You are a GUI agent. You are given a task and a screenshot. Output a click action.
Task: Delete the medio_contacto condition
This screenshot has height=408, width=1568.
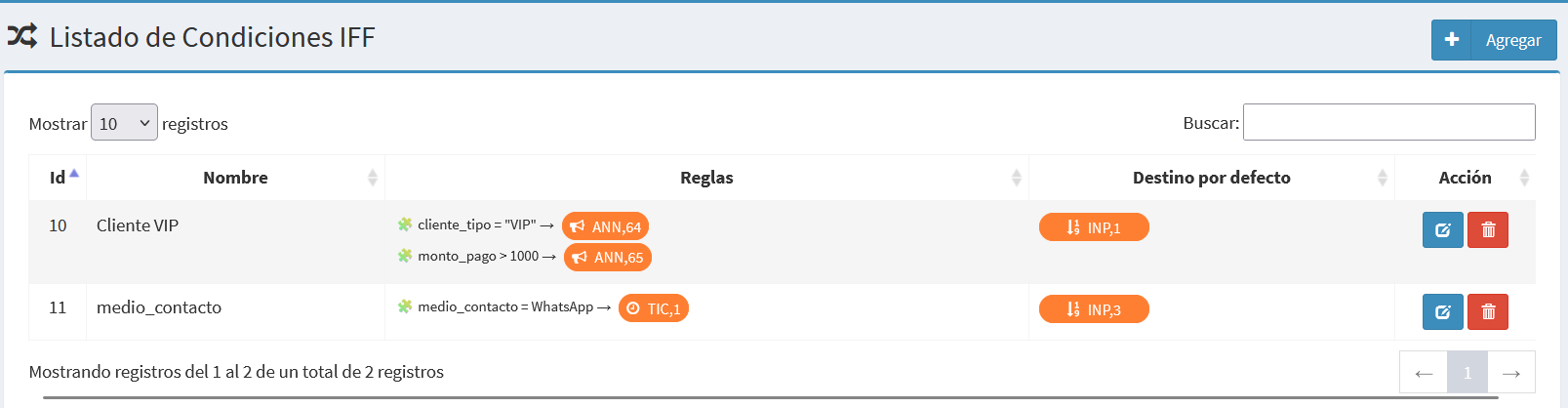pos(1488,312)
